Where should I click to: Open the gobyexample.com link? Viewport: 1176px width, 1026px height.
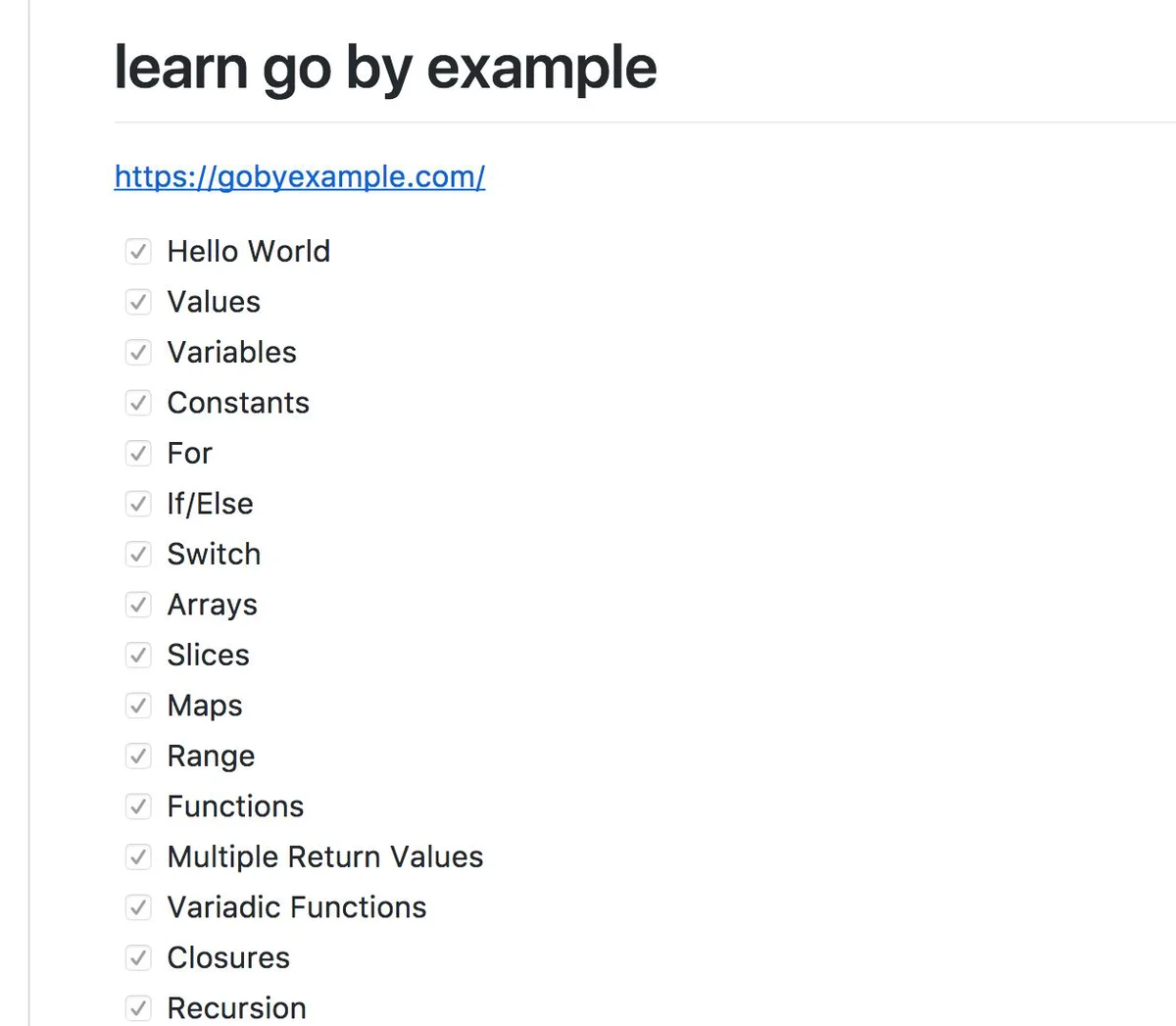click(x=300, y=176)
